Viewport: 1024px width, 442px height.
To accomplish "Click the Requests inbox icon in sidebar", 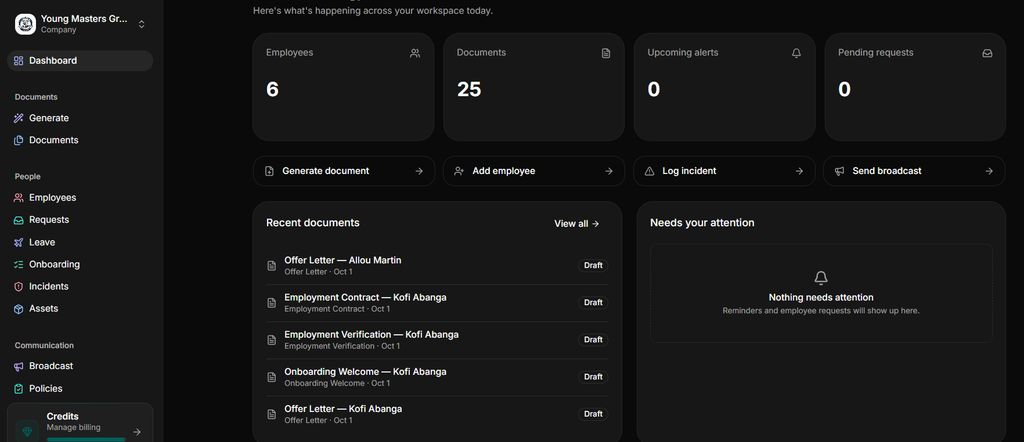I will coord(18,220).
